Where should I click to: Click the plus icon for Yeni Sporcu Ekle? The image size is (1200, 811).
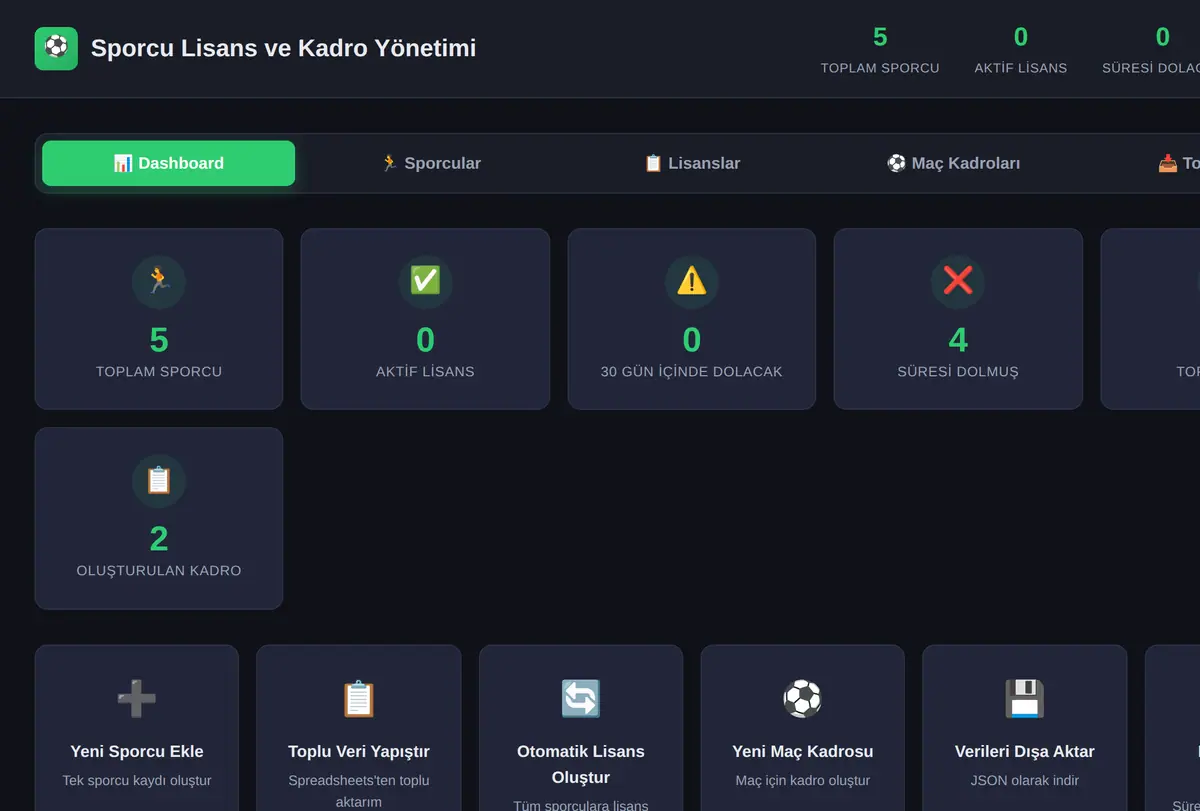click(137, 699)
